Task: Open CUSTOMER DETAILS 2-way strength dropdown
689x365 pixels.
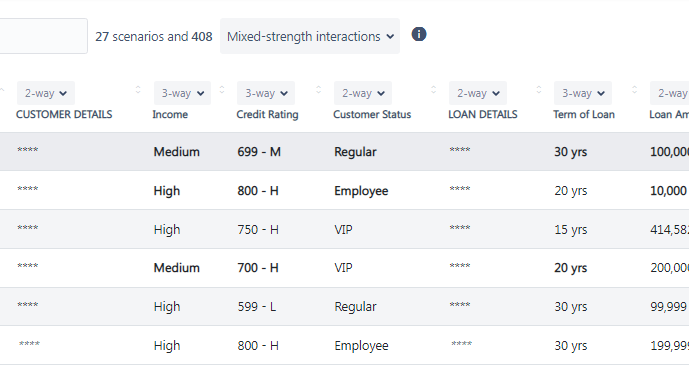Action: click(x=46, y=93)
